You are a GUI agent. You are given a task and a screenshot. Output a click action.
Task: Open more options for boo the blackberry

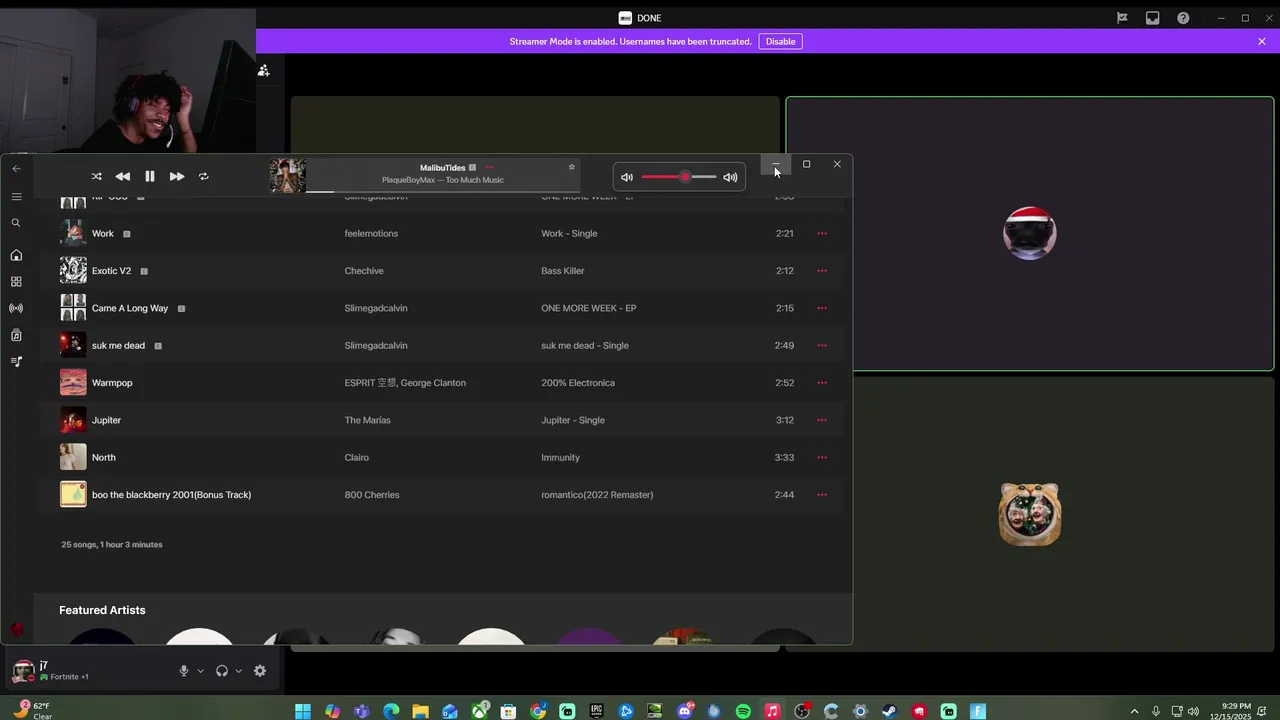(x=822, y=495)
